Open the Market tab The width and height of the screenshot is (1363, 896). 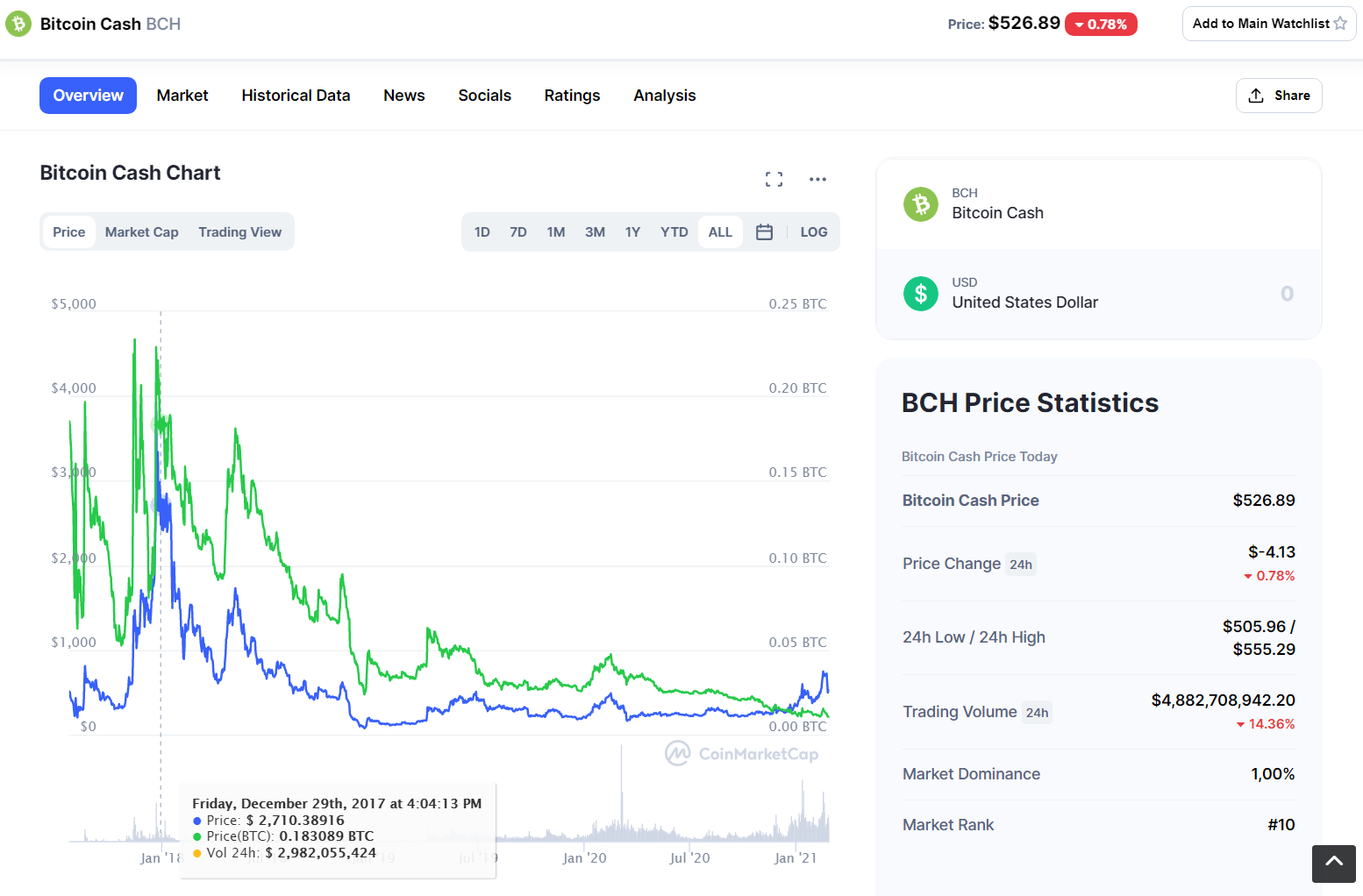182,96
